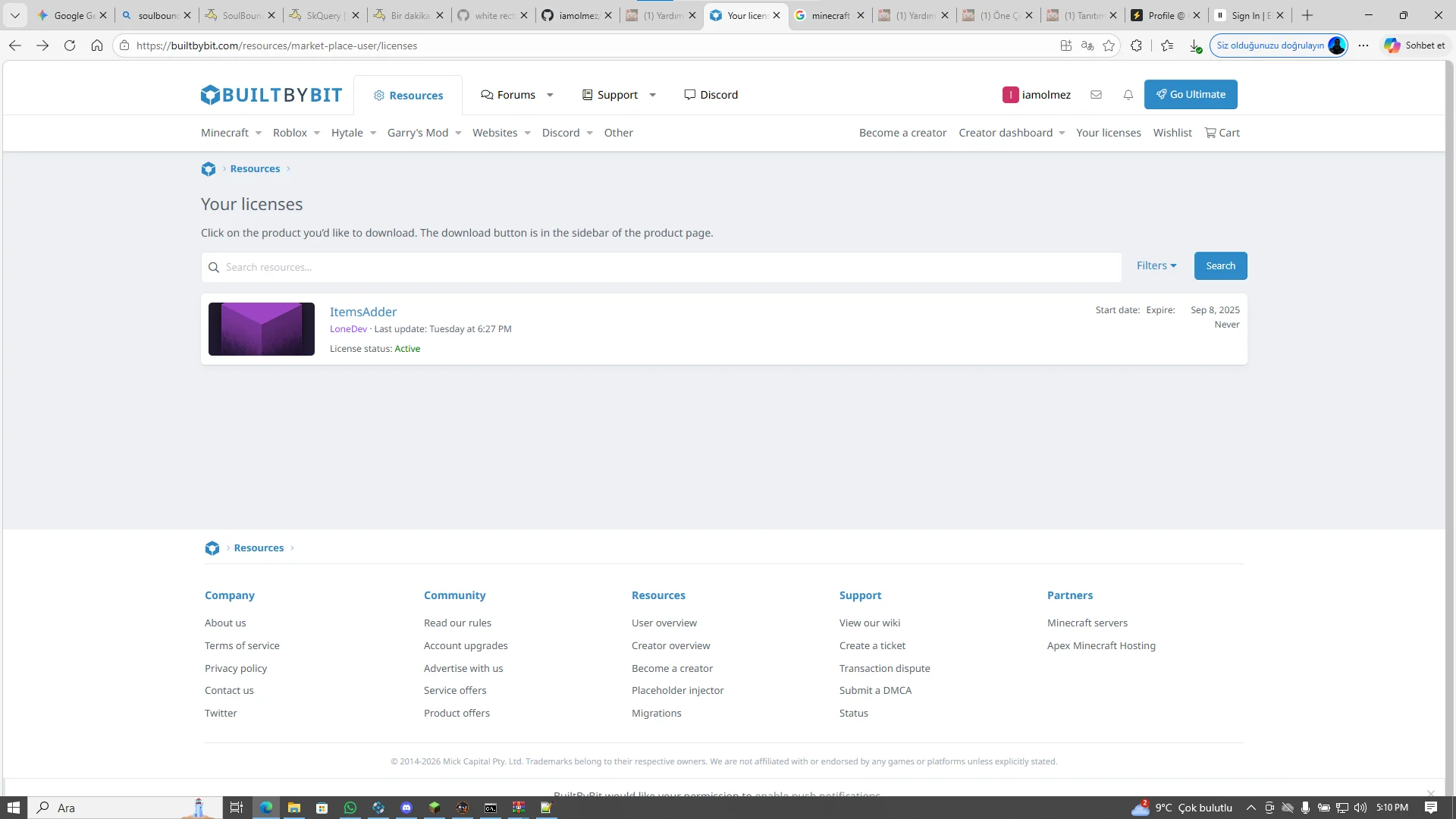Image resolution: width=1456 pixels, height=819 pixels.
Task: Open the ItemsAdder product link
Action: pyautogui.click(x=363, y=312)
